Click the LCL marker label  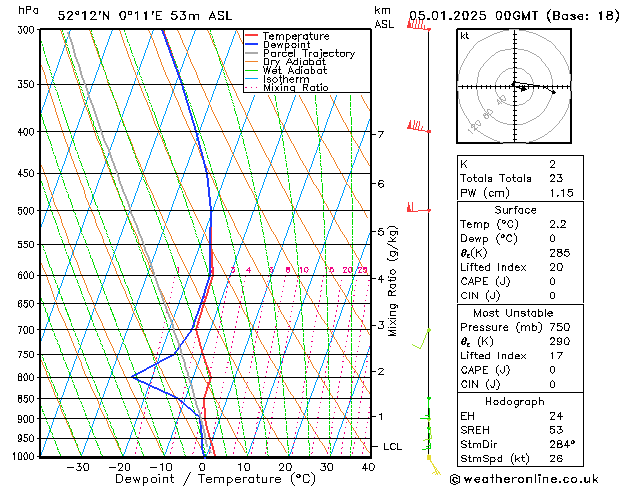(x=392, y=447)
